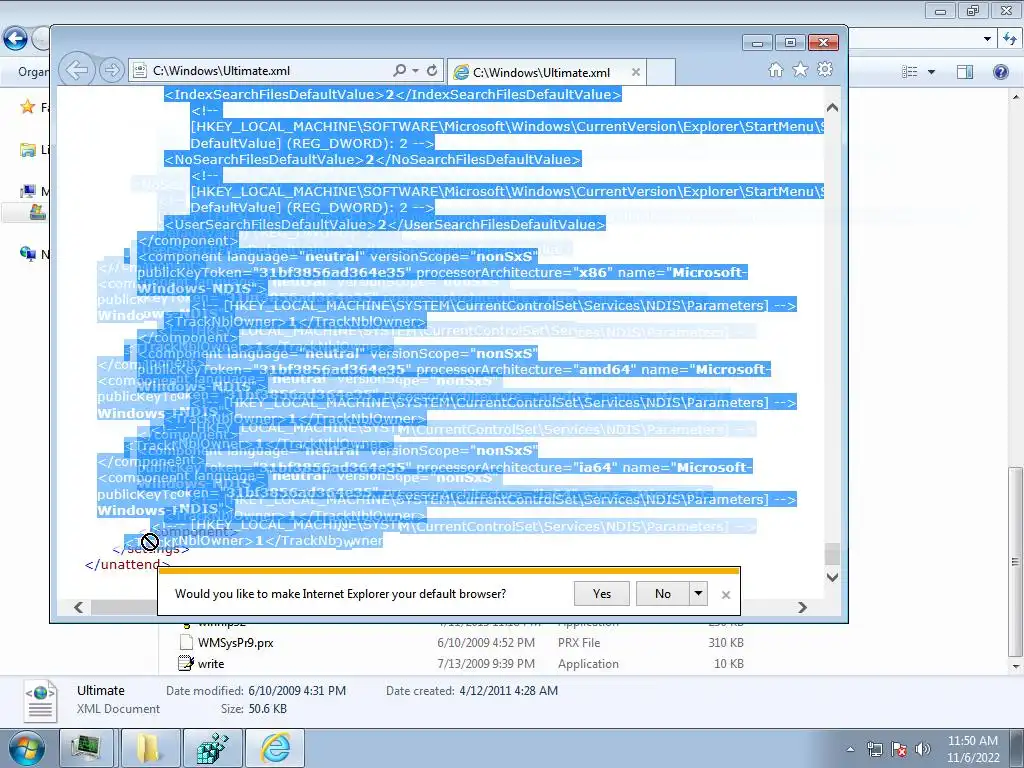Viewport: 1024px width, 768px height.
Task: Open the first pinned taskbar program
Action: click(x=86, y=748)
